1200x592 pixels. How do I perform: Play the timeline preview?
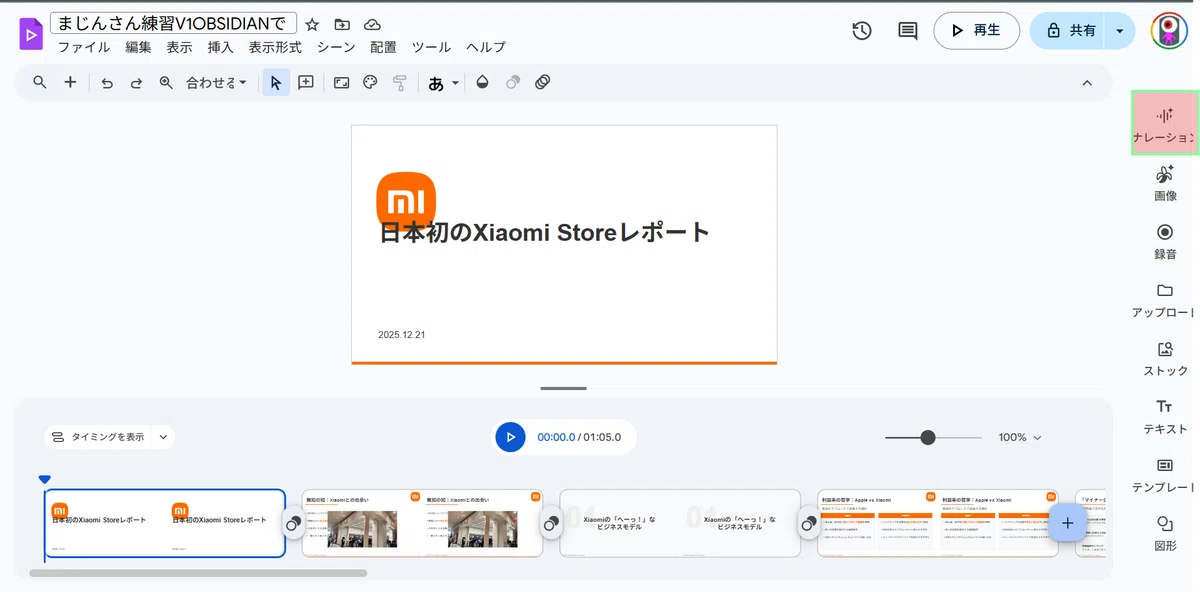pos(510,437)
